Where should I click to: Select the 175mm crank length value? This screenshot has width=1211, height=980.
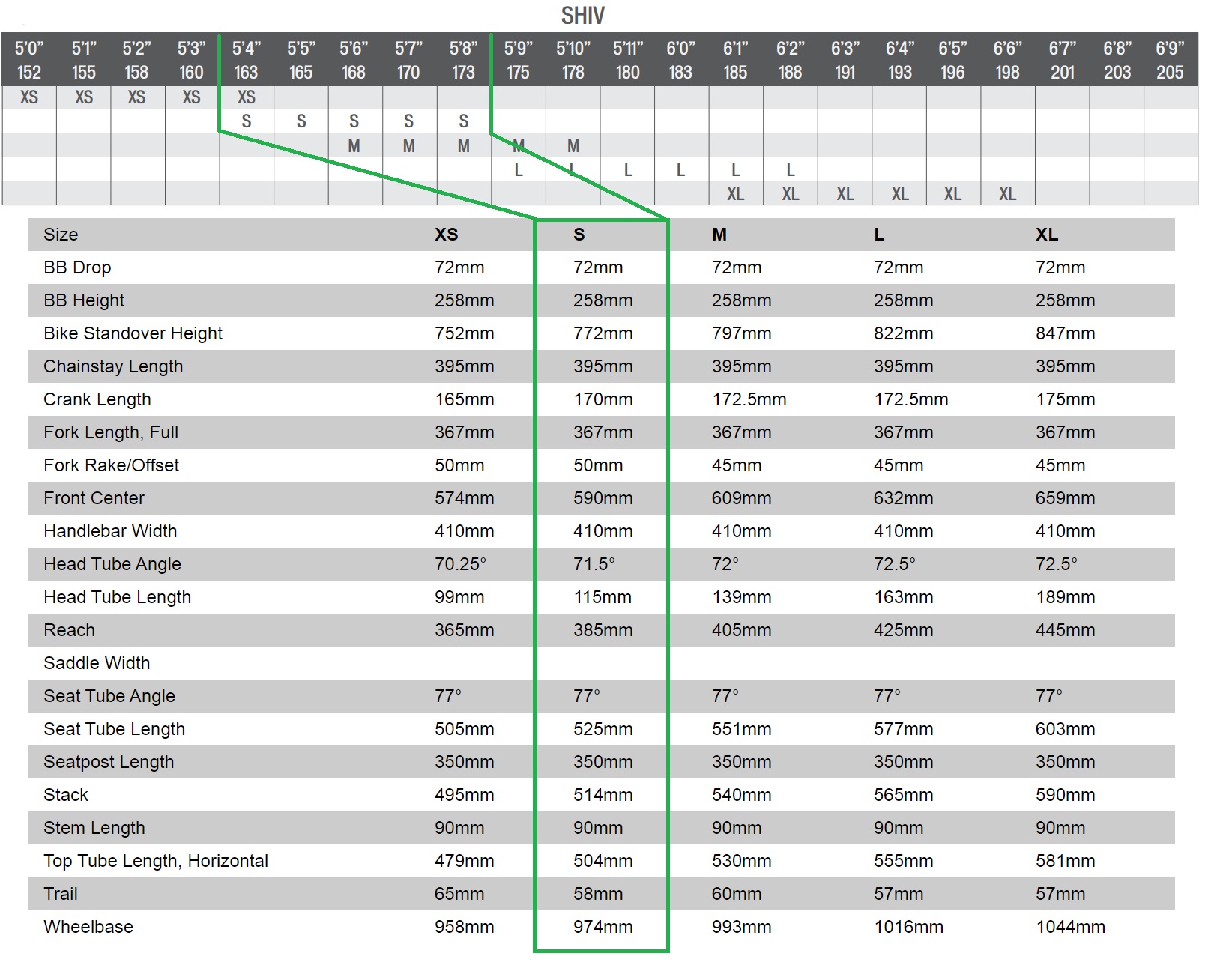(x=1066, y=399)
